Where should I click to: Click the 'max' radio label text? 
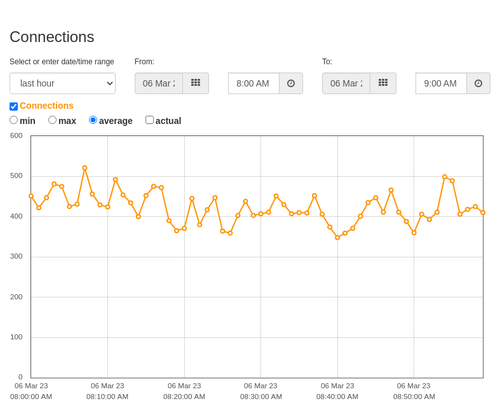67,121
